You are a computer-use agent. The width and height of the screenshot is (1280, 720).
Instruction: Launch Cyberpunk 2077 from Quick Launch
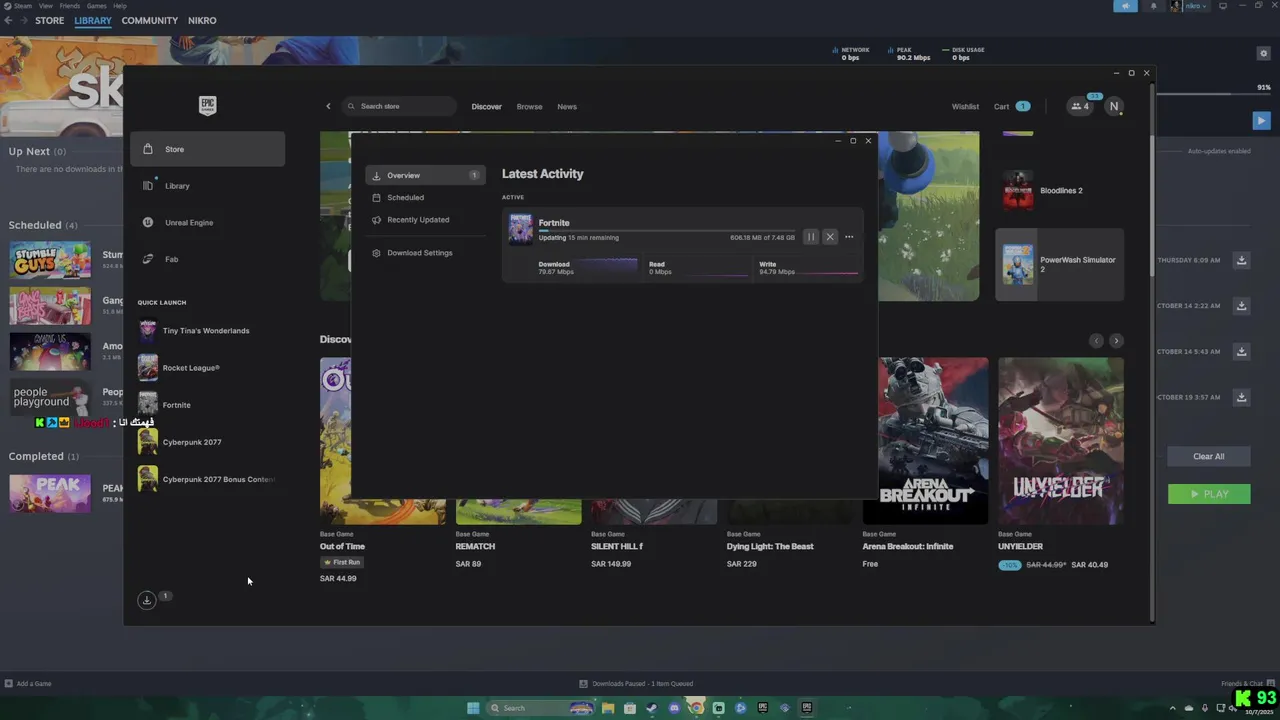pos(207,442)
